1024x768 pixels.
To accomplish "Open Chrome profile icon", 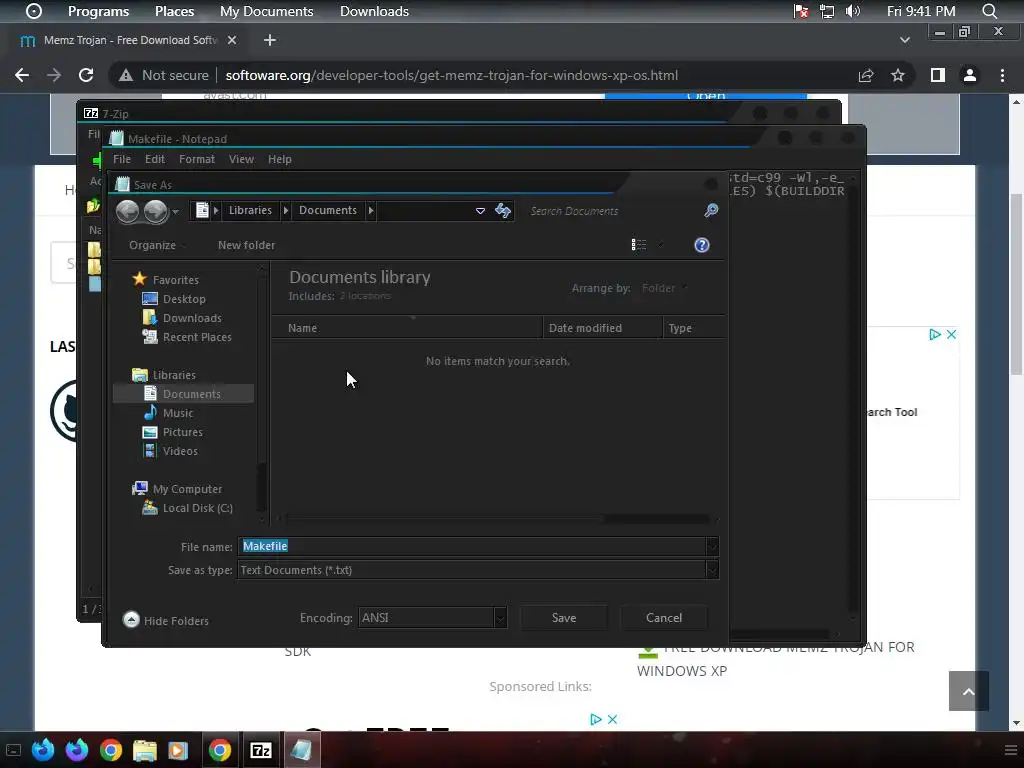I will (970, 75).
